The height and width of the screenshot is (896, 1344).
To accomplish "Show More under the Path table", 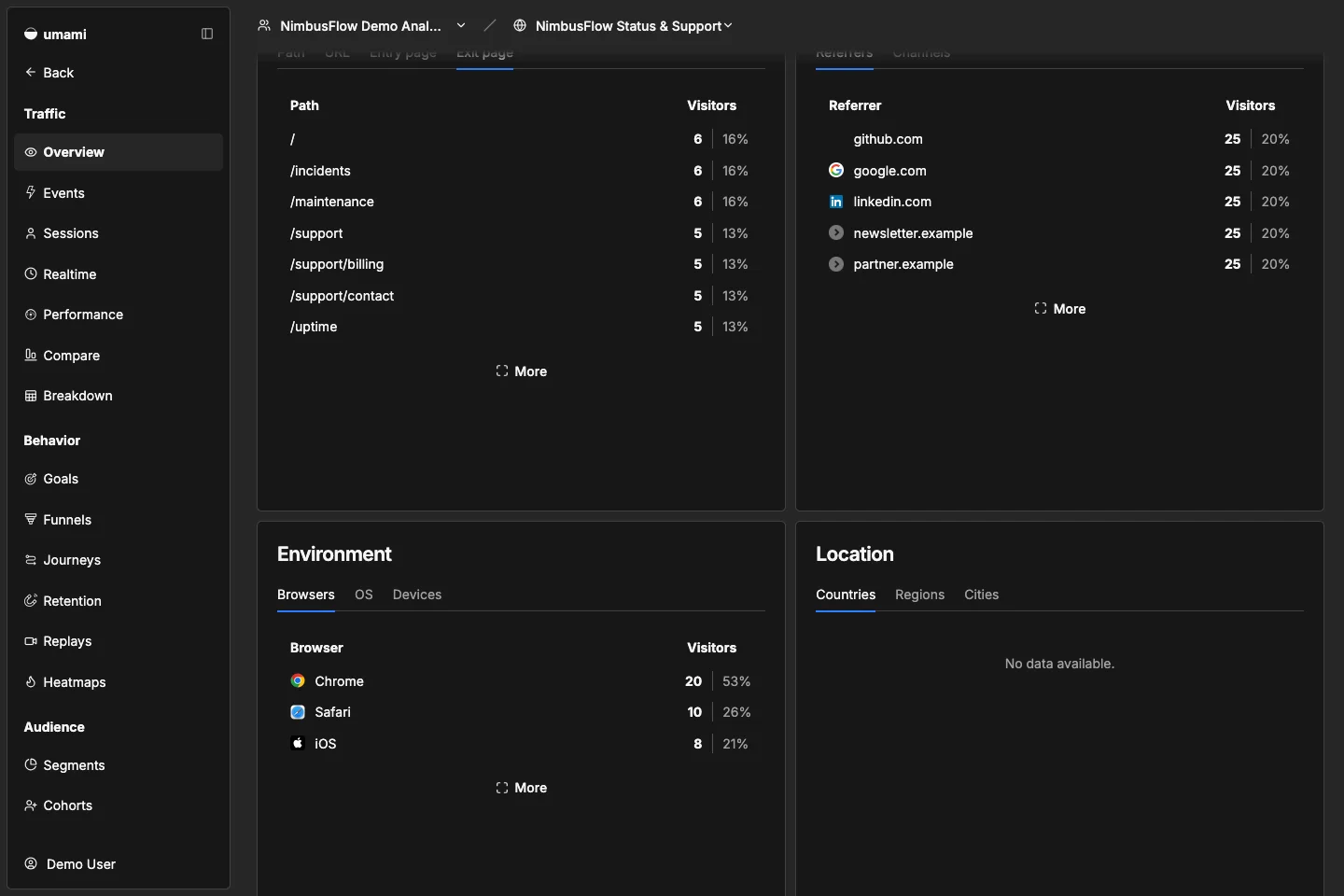I will 521,371.
